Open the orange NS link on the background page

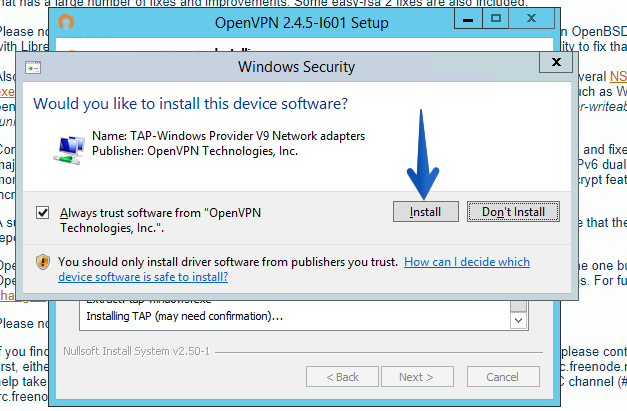(618, 76)
